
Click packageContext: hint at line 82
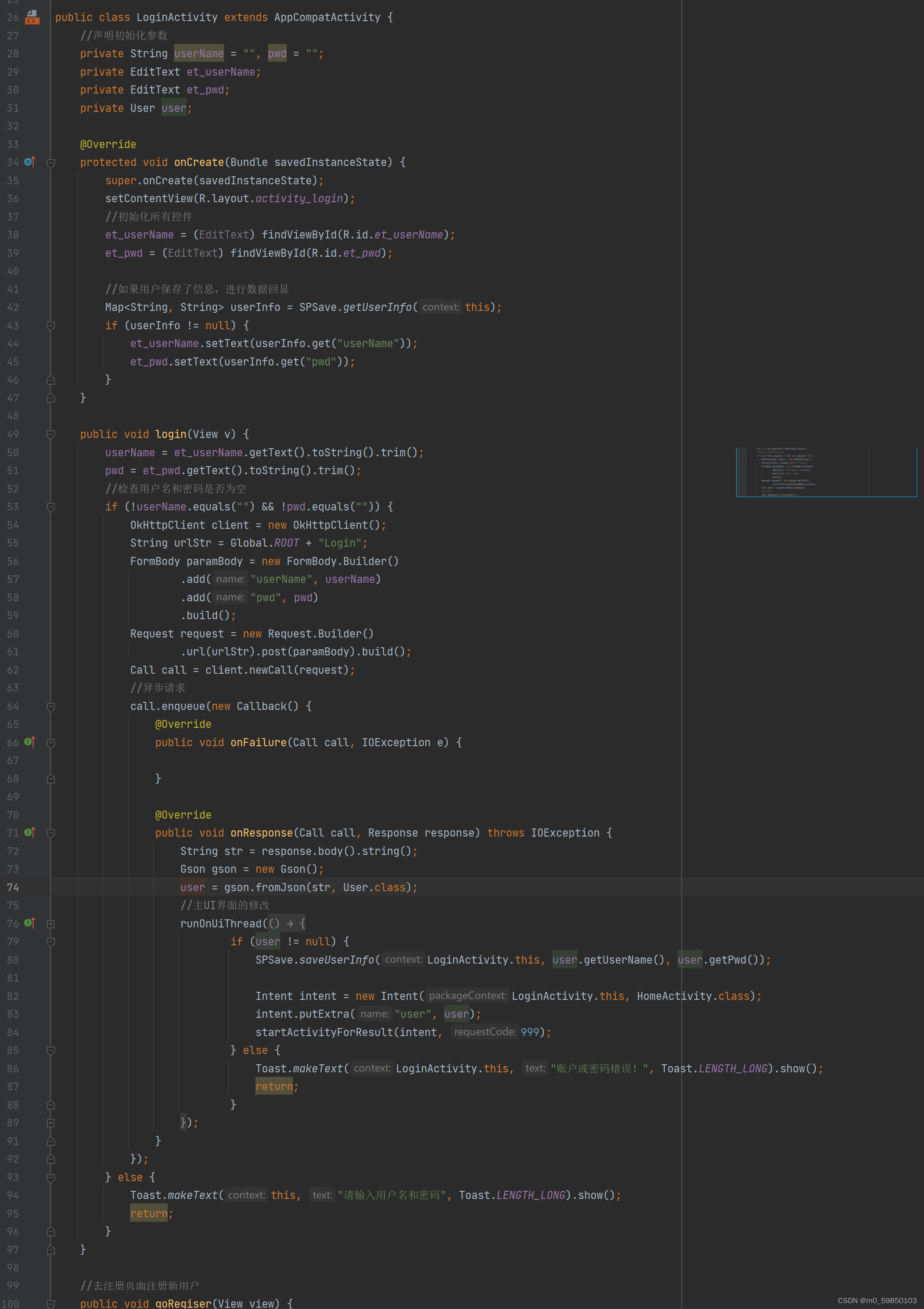click(x=467, y=995)
